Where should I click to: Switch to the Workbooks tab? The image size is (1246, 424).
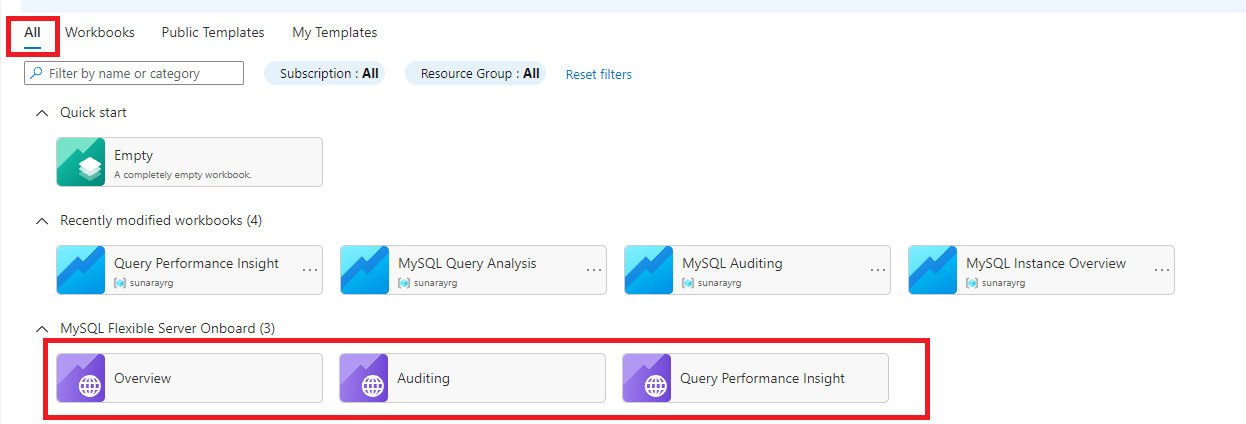click(100, 32)
